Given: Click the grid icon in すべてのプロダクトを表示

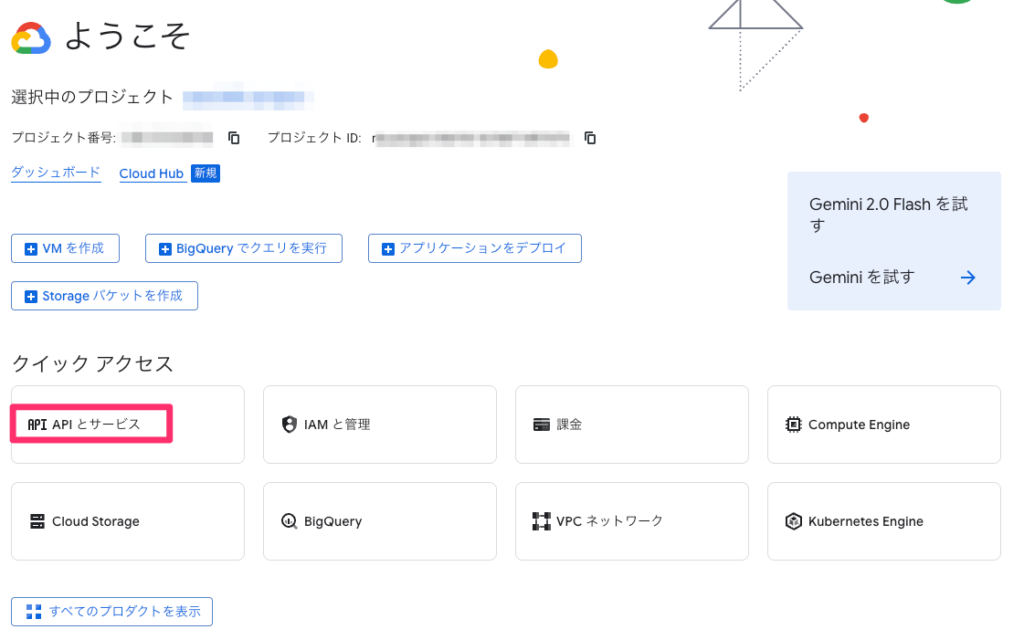Looking at the screenshot, I should point(33,611).
